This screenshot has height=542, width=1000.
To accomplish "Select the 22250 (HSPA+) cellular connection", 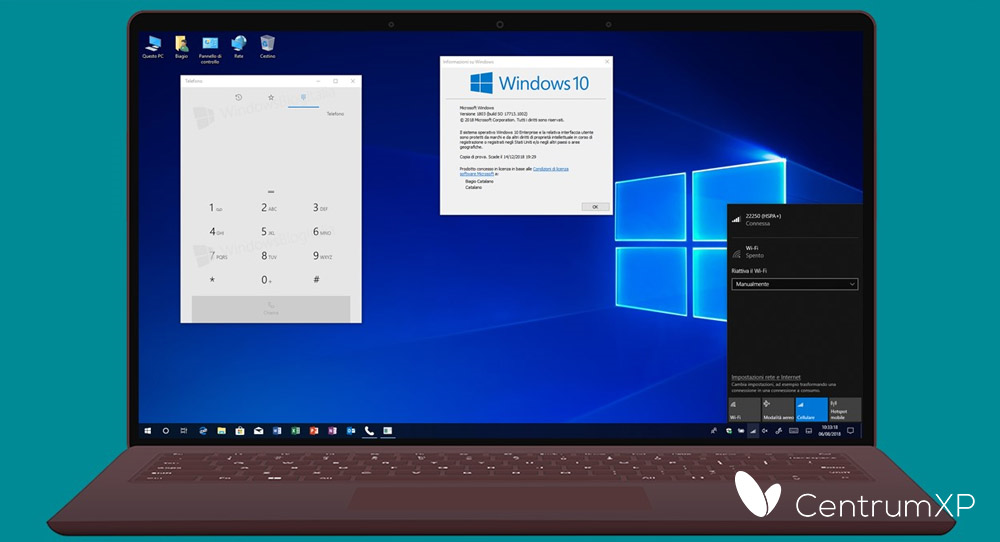I will pyautogui.click(x=794, y=220).
